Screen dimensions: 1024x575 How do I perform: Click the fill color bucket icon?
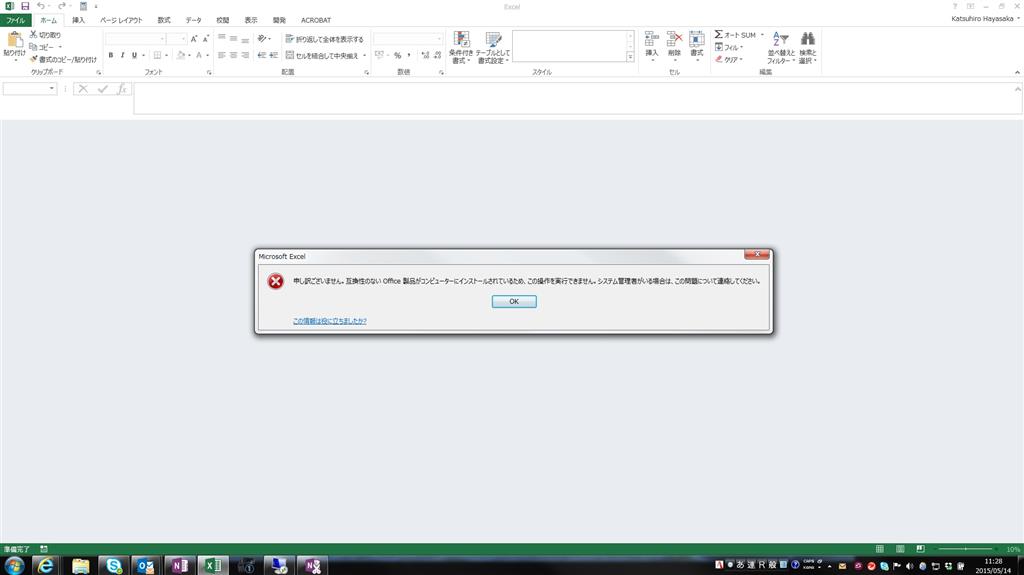(x=181, y=56)
